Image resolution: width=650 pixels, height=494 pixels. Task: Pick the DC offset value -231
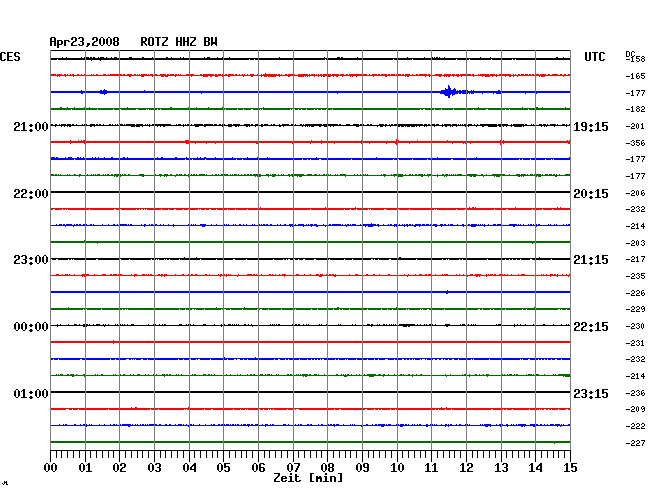pos(635,343)
